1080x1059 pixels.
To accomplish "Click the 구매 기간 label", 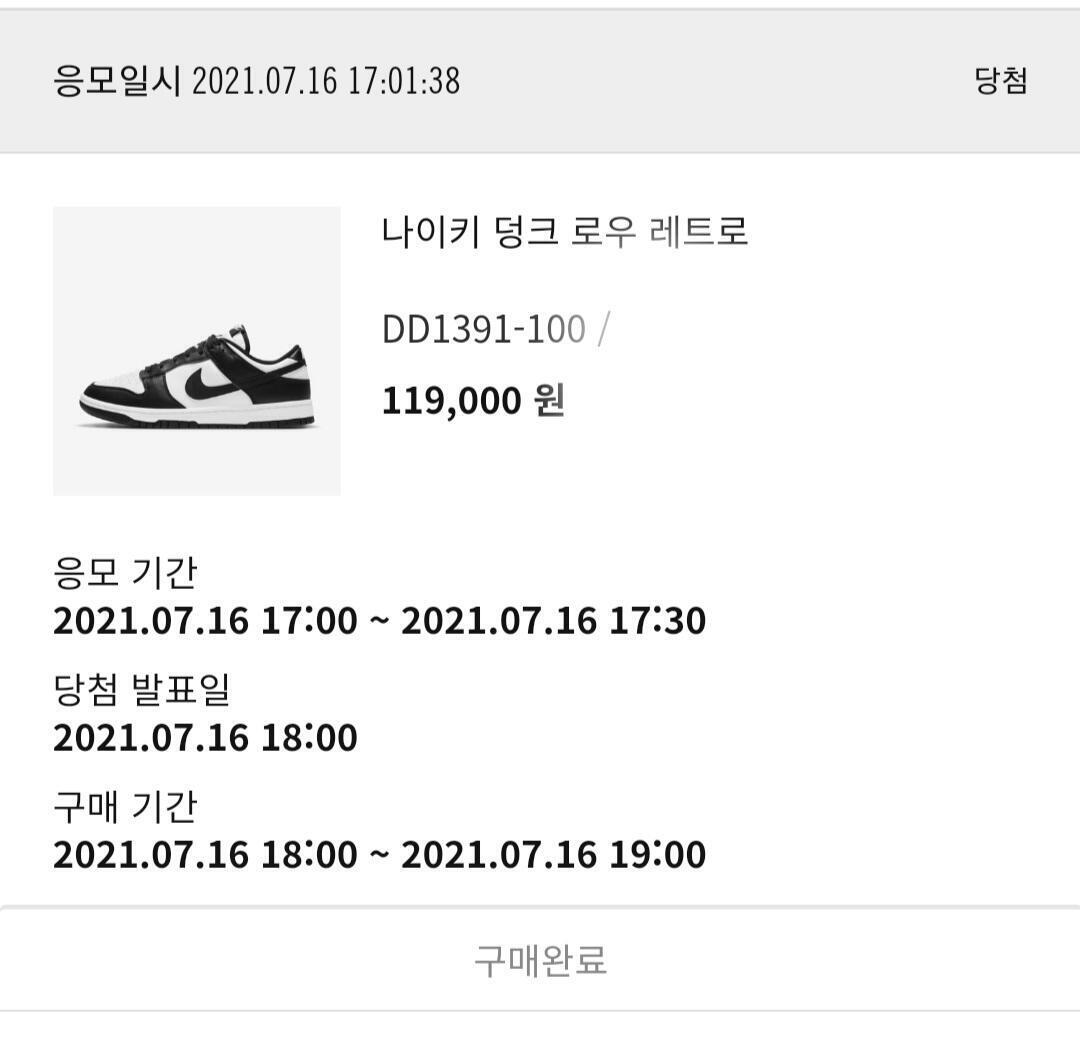I will click(125, 806).
